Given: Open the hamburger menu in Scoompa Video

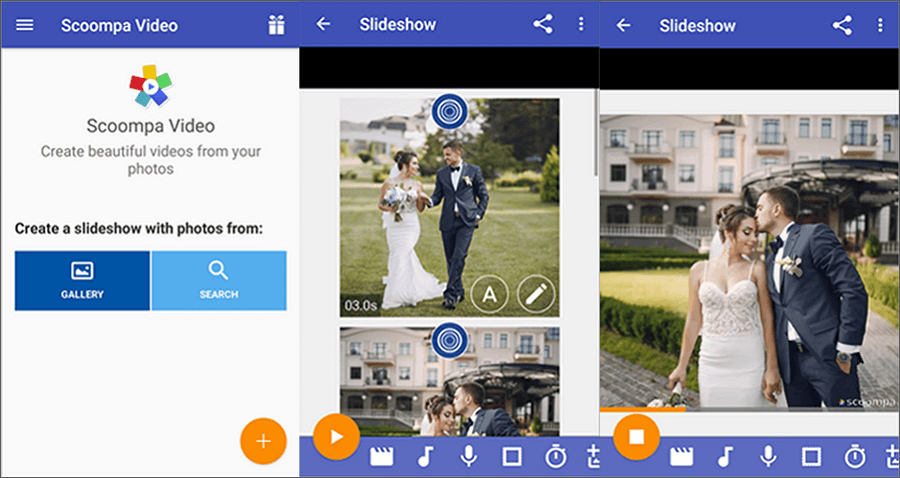Looking at the screenshot, I should click(25, 25).
